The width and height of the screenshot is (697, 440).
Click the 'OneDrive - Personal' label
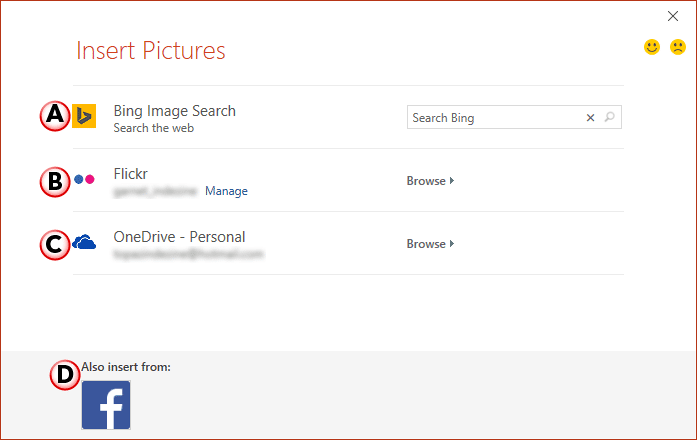(x=179, y=237)
